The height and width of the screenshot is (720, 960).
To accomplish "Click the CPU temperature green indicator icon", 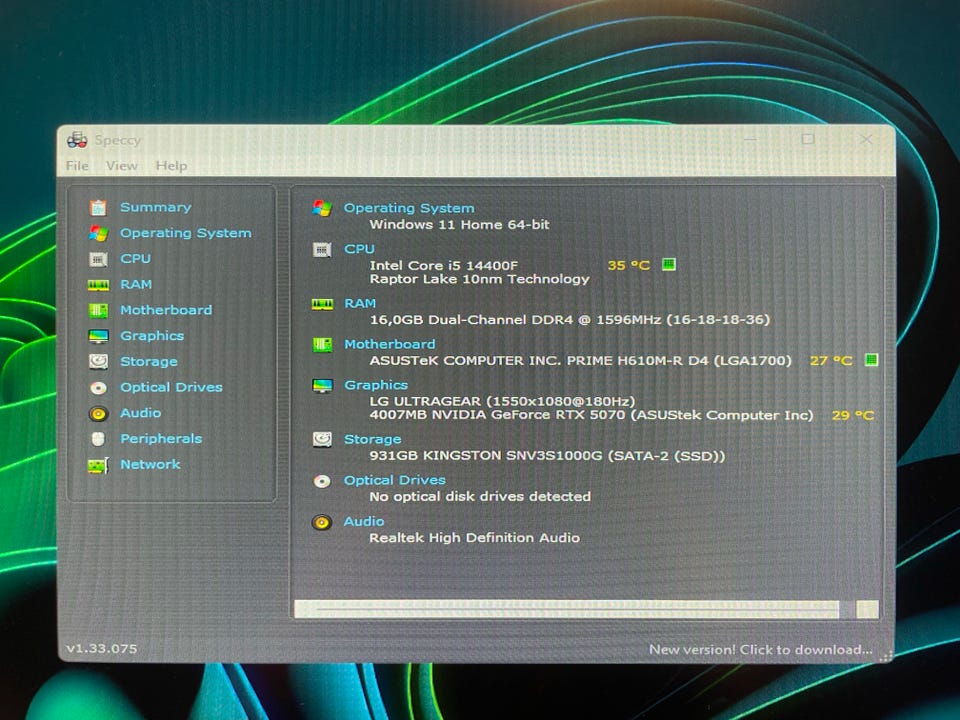I will click(x=669, y=264).
